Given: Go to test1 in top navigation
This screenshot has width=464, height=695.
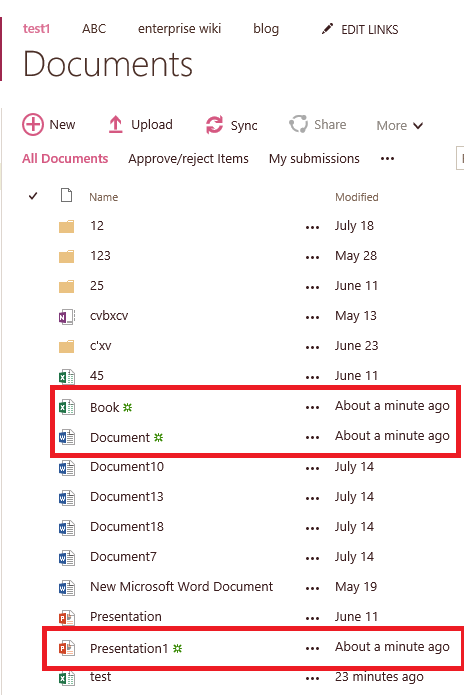Looking at the screenshot, I should click(x=36, y=28).
